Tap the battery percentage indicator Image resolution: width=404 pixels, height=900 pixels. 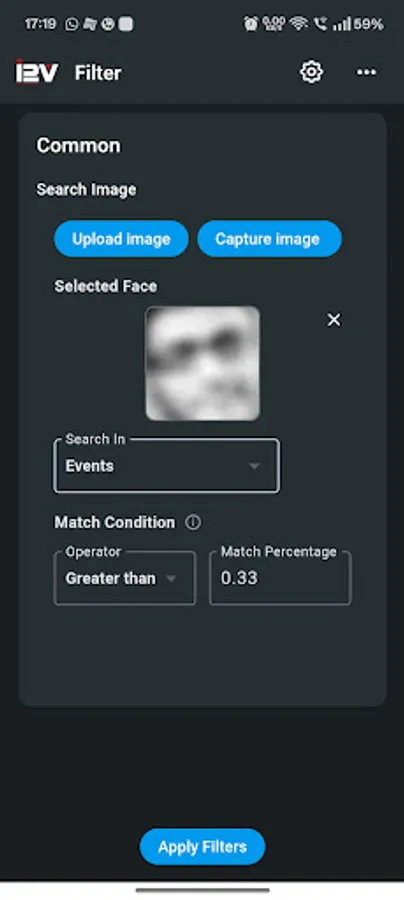[368, 24]
